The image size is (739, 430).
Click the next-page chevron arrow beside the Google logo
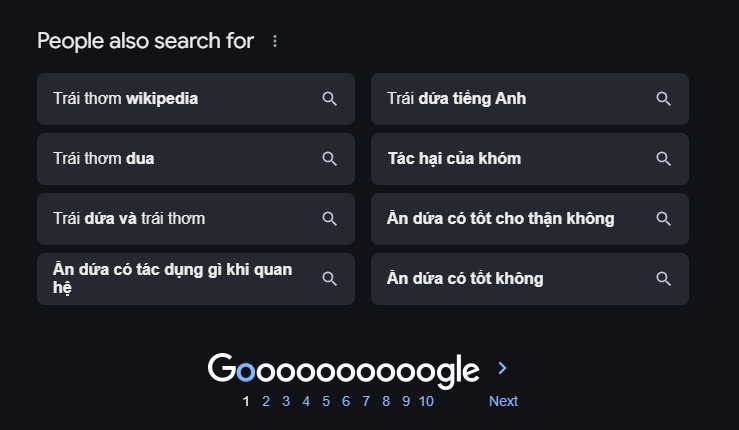pos(502,369)
